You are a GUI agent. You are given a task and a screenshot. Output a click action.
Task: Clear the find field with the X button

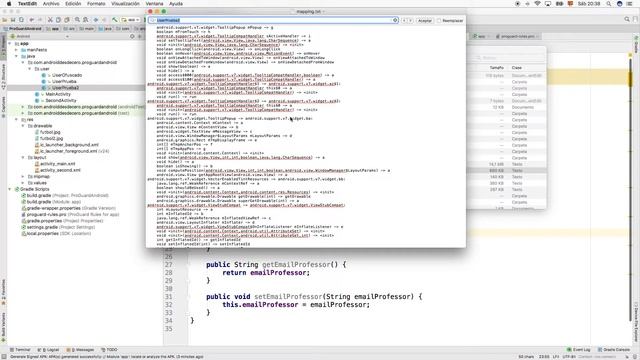pyautogui.click(x=395, y=20)
